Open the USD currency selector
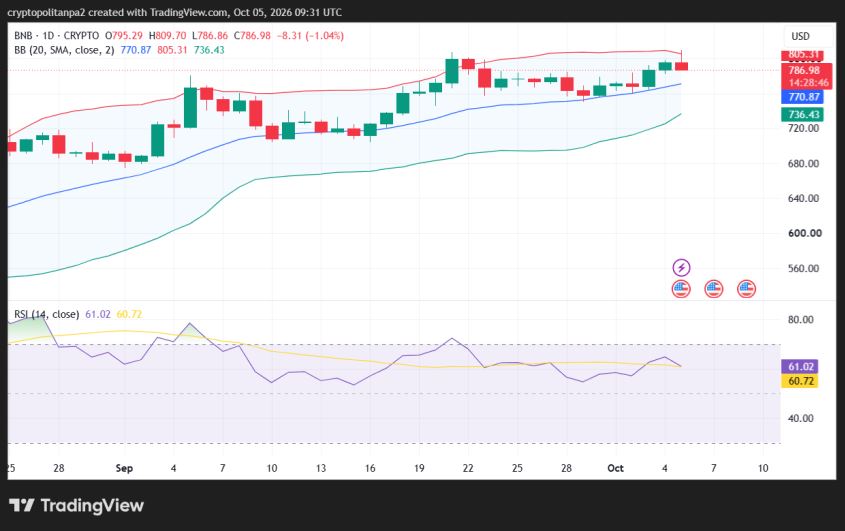This screenshot has height=531, width=845. 800,36
